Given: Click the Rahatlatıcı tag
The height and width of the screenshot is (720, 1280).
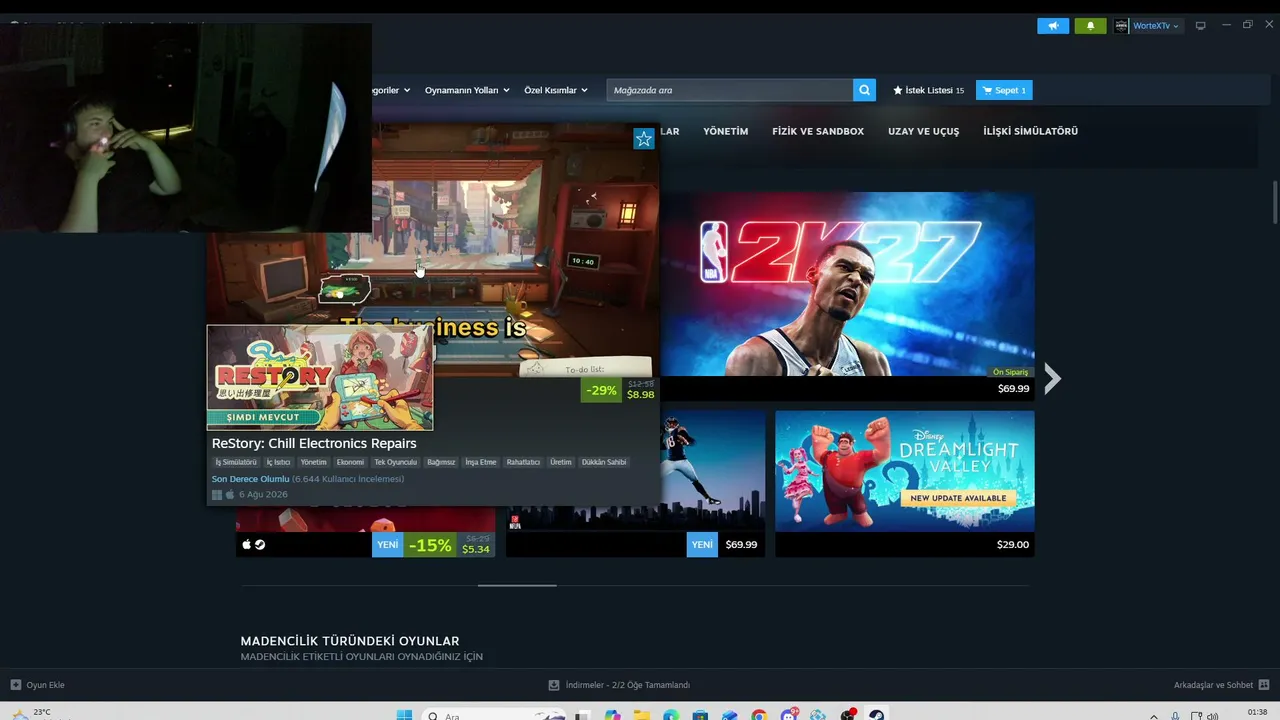Looking at the screenshot, I should point(523,462).
